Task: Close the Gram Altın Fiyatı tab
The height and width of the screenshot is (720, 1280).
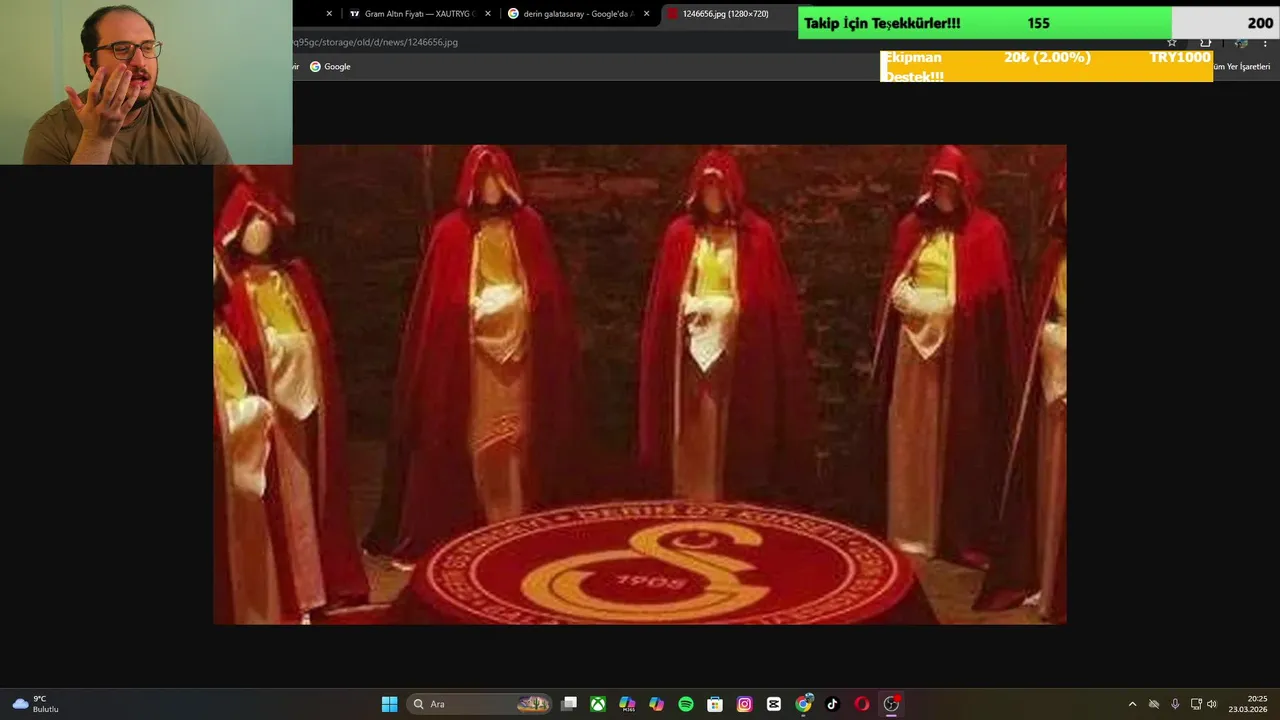Action: coord(488,14)
